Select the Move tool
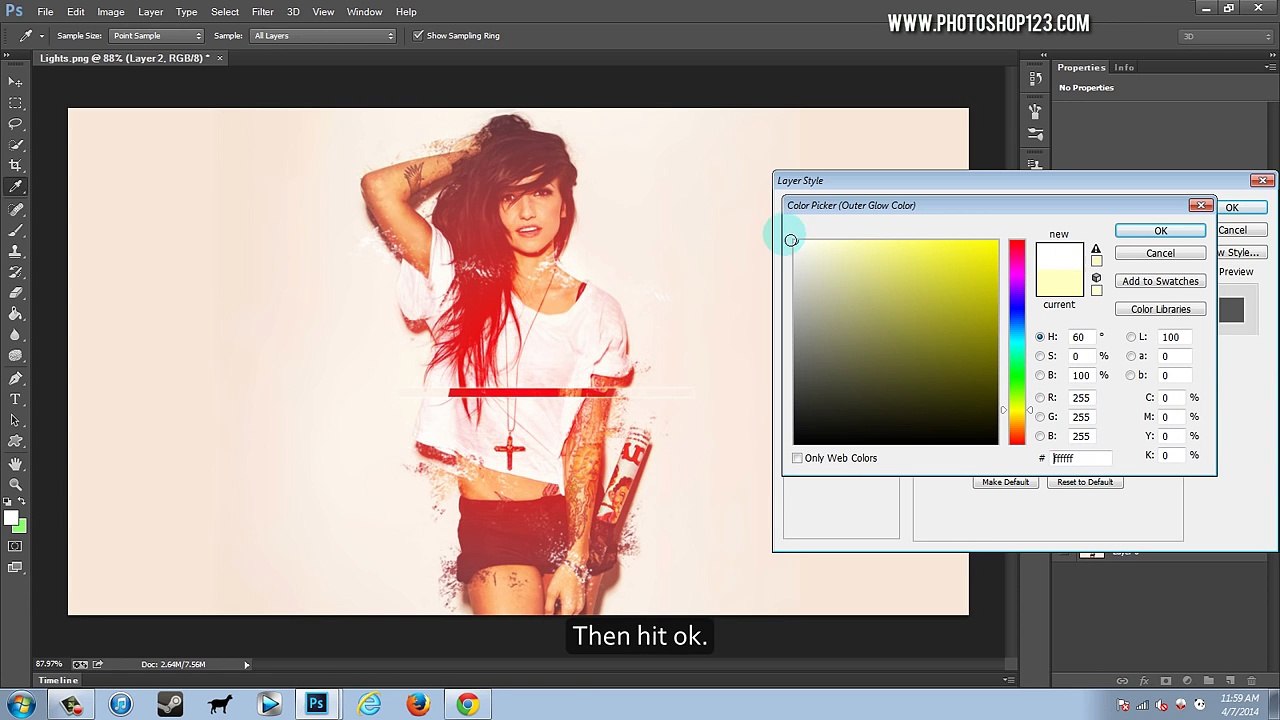The height and width of the screenshot is (720, 1280). (x=15, y=82)
